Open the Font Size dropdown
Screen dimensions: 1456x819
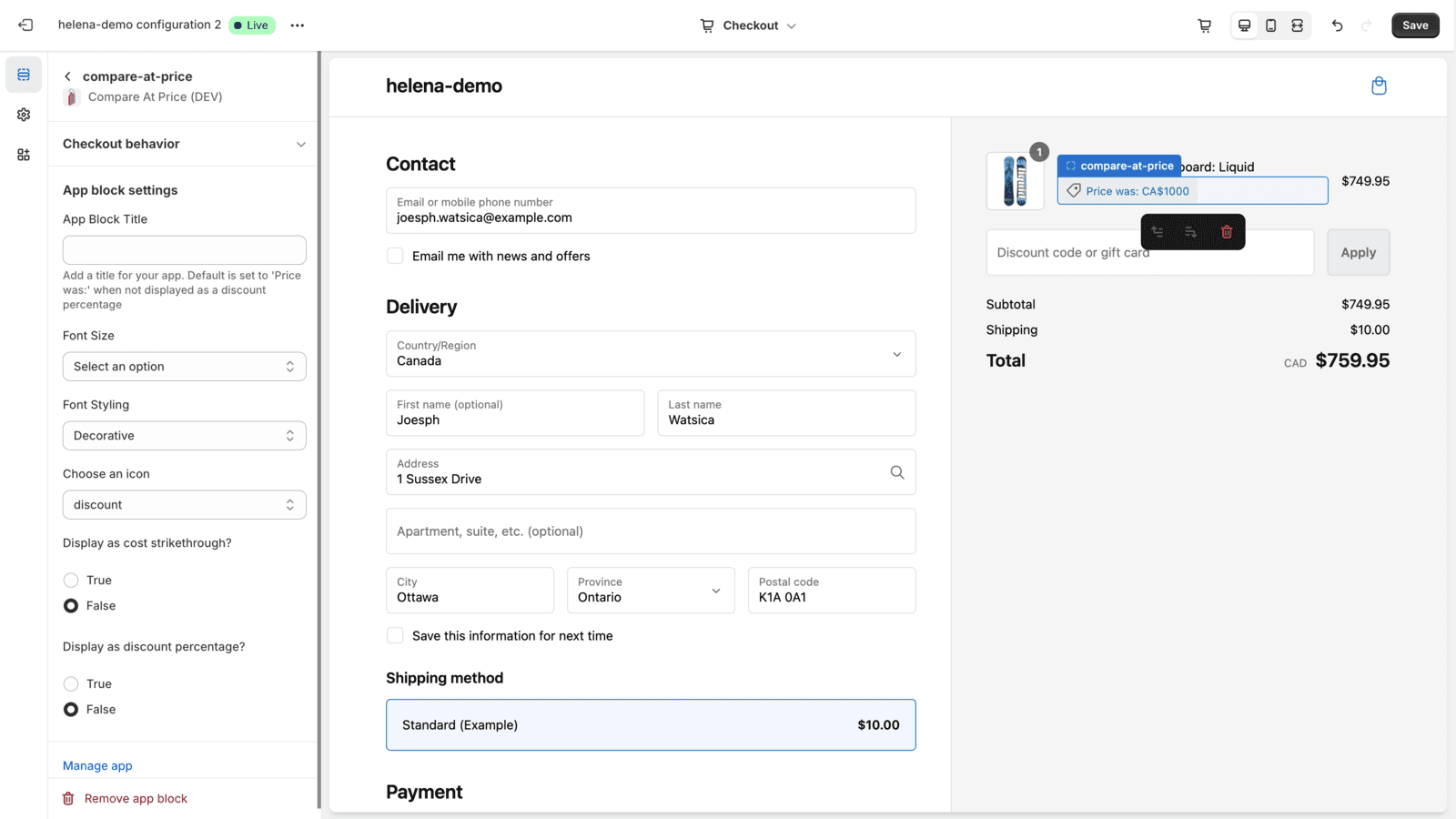click(x=184, y=366)
